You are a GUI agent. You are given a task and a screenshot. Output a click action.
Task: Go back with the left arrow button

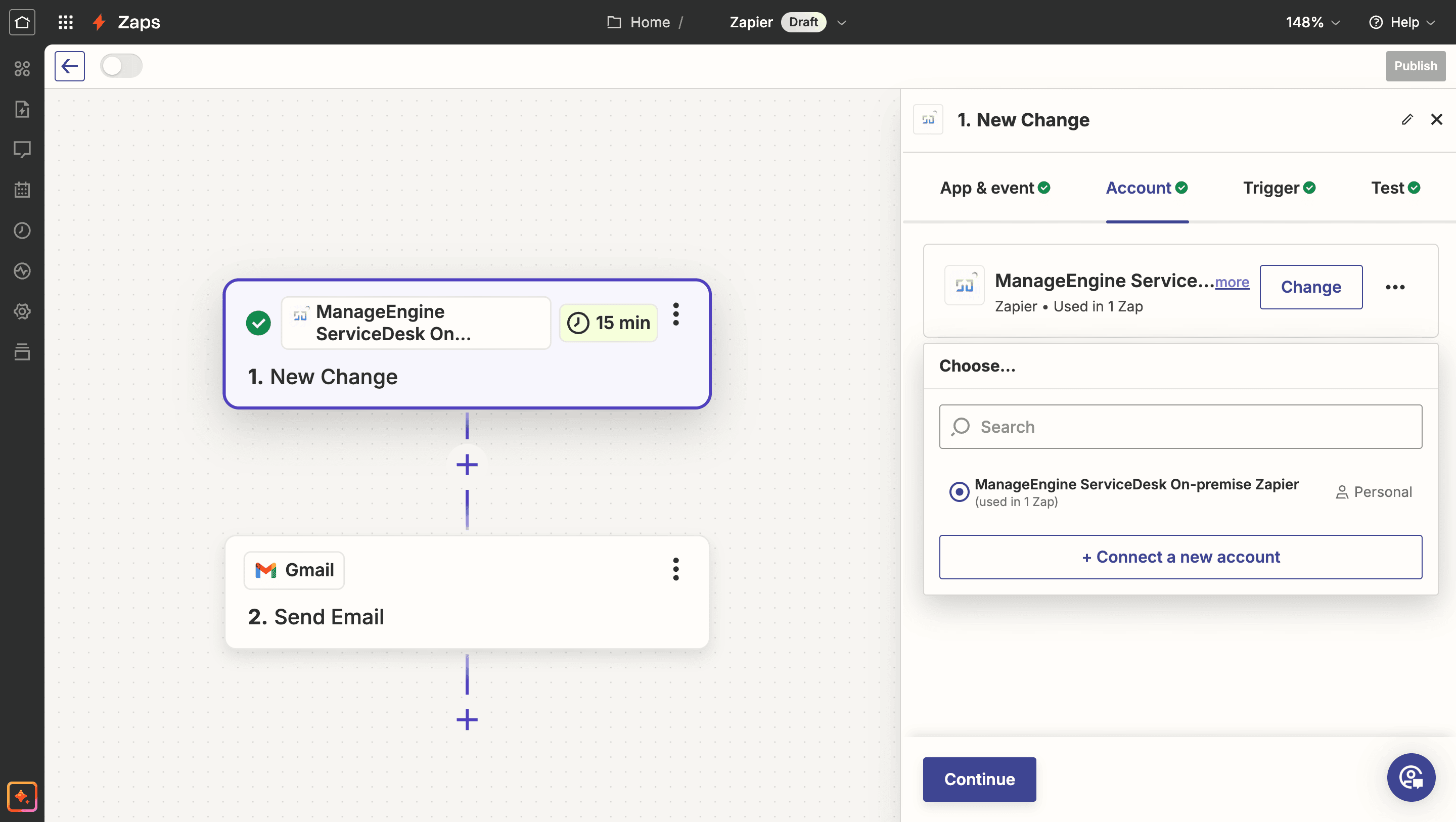point(70,66)
